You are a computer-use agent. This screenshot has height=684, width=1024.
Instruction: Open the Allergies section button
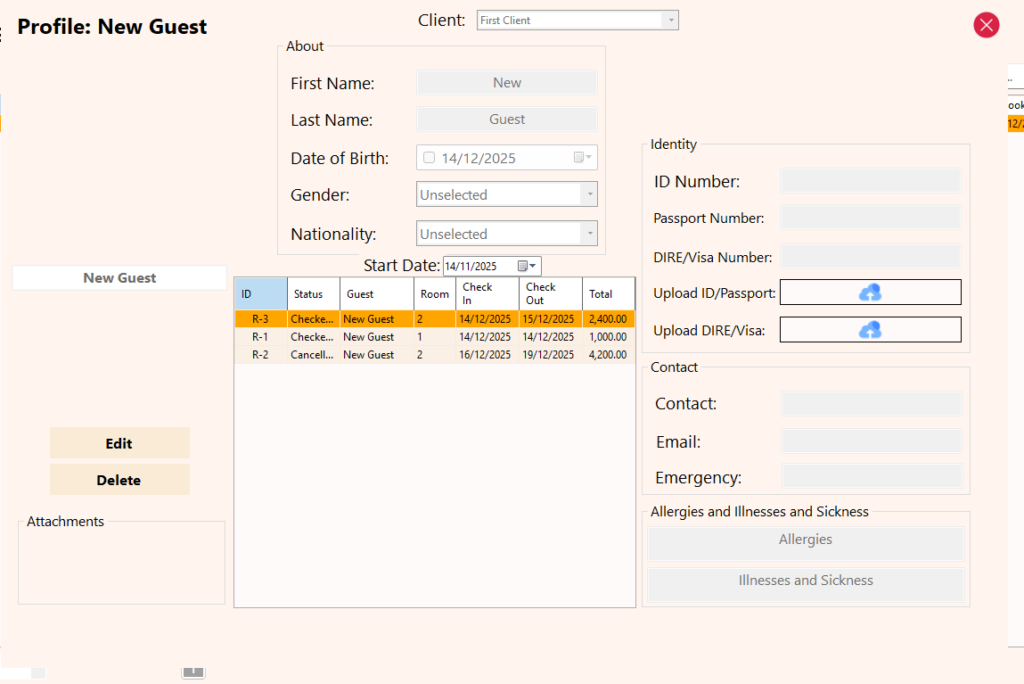coord(805,541)
